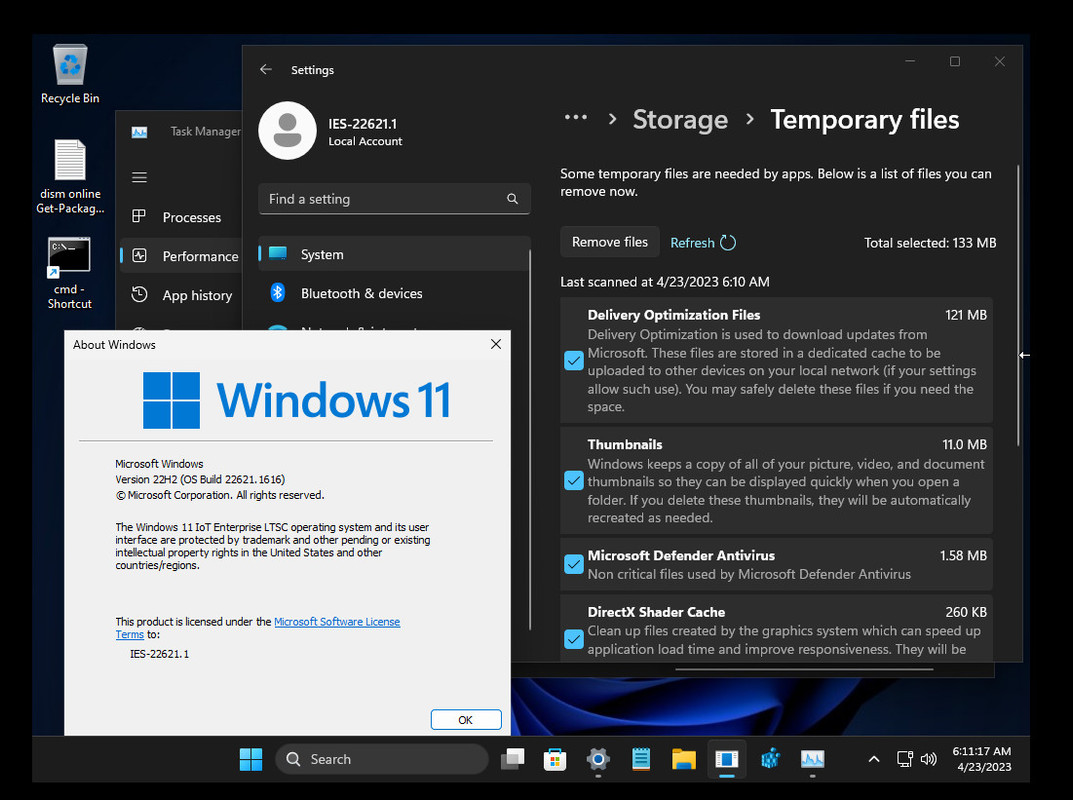The image size is (1073, 800).
Task: Uncheck the Thumbnails checkbox
Action: click(x=573, y=480)
